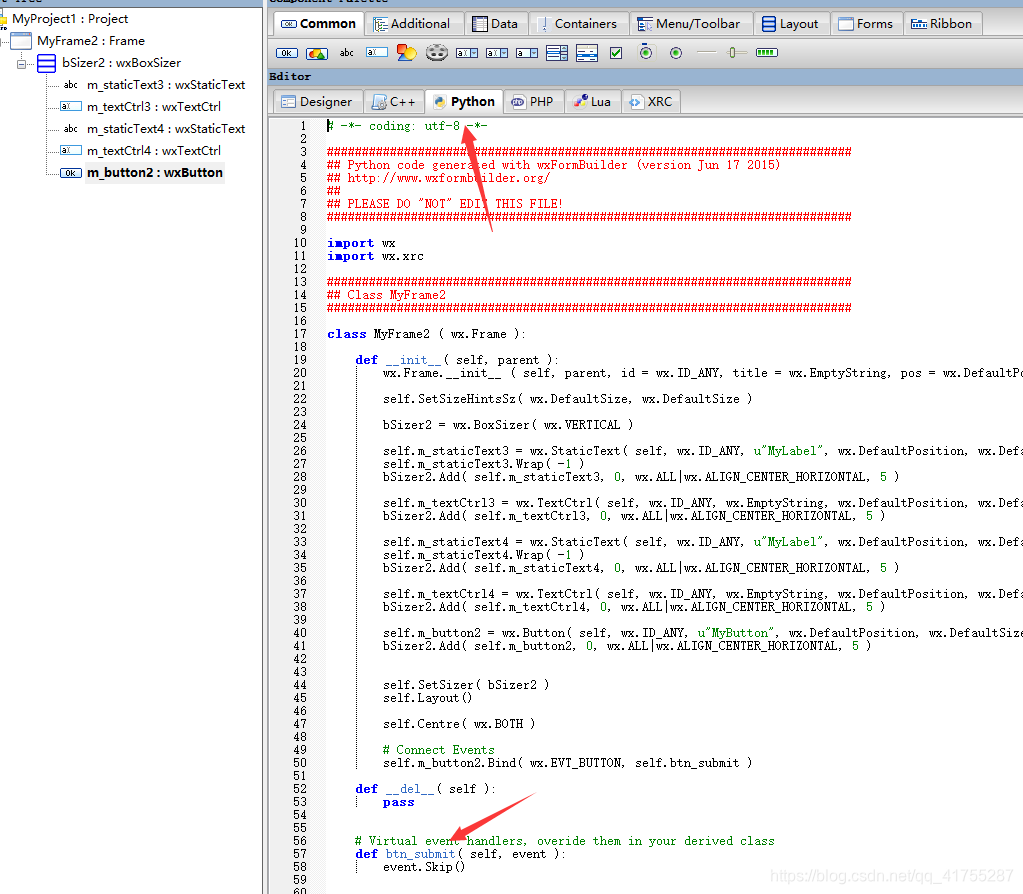The image size is (1023, 894).
Task: Pick the wxStaticBitmap shapes component
Action: tap(406, 52)
